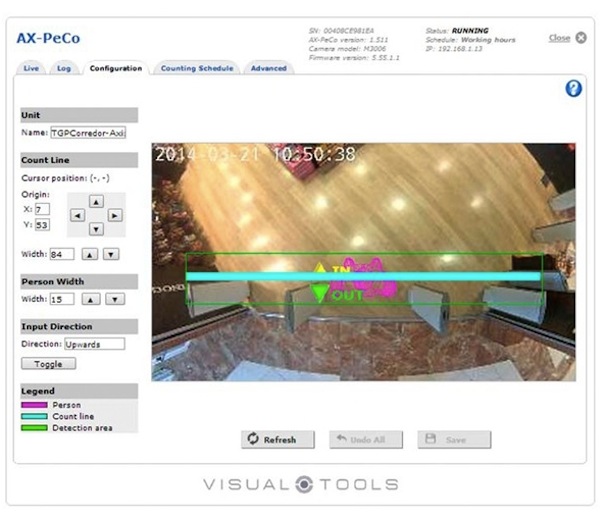This screenshot has height=520, width=605.
Task: Click the magenta Person legend swatch
Action: tap(32, 404)
